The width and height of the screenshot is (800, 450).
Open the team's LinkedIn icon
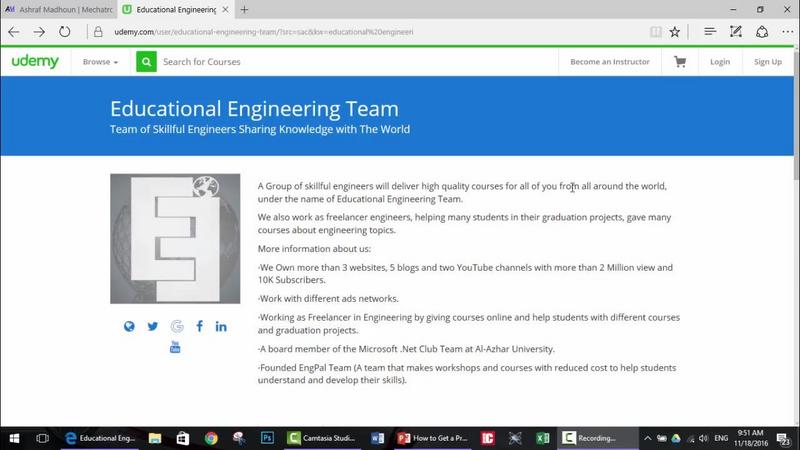coord(221,327)
